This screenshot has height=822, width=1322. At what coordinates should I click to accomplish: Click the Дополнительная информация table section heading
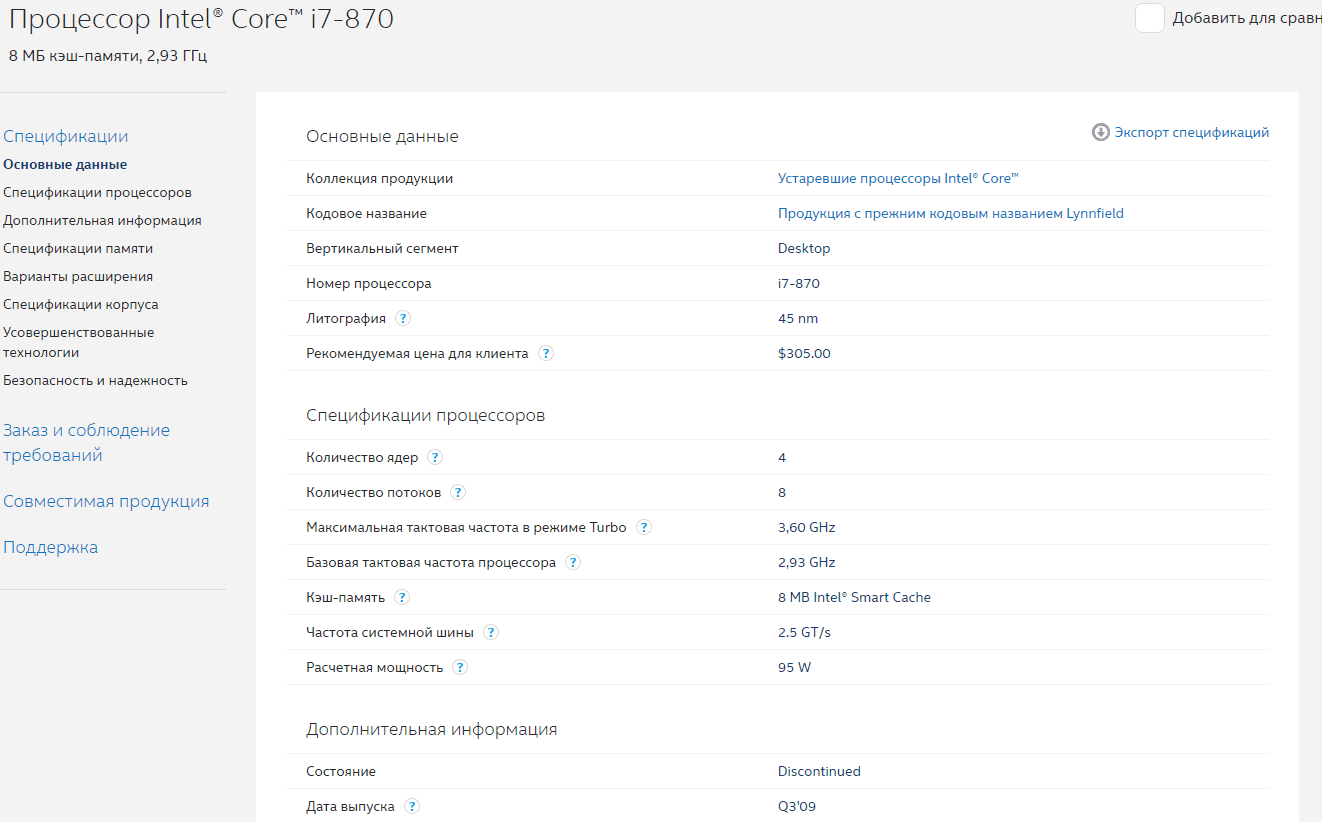432,729
